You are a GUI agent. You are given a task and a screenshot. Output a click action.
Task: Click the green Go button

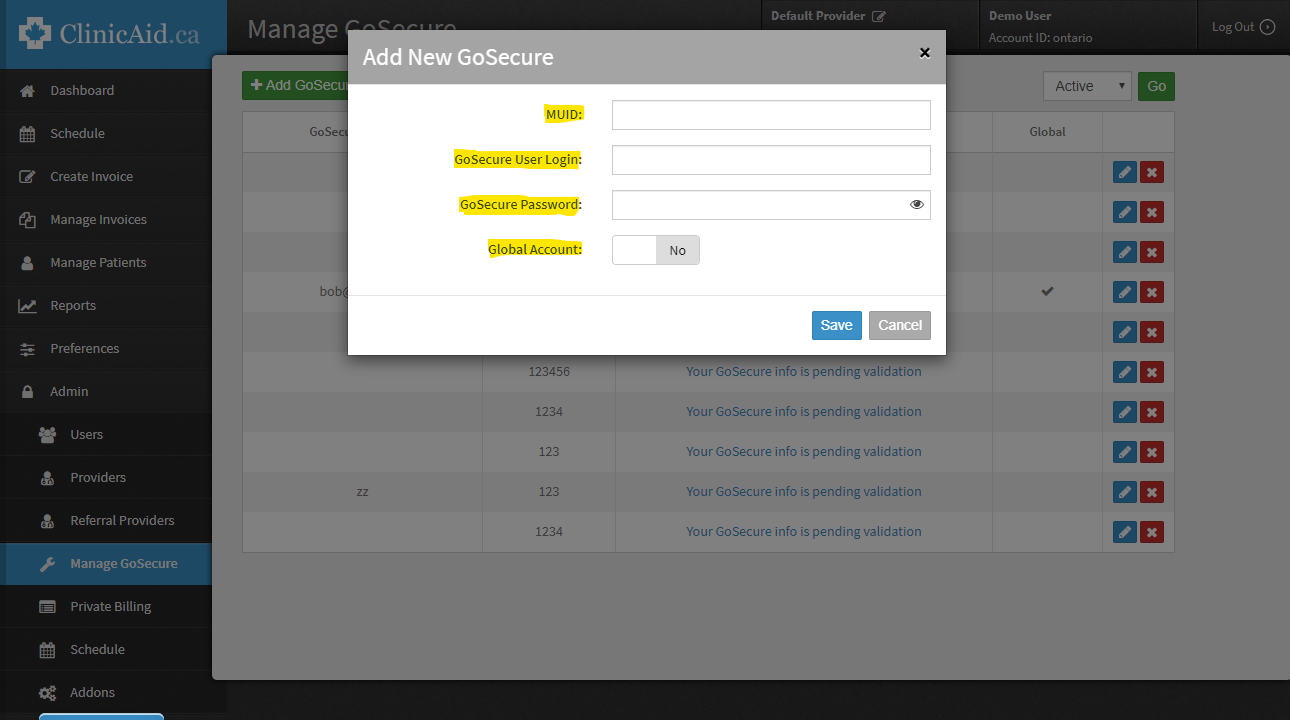tap(1157, 86)
